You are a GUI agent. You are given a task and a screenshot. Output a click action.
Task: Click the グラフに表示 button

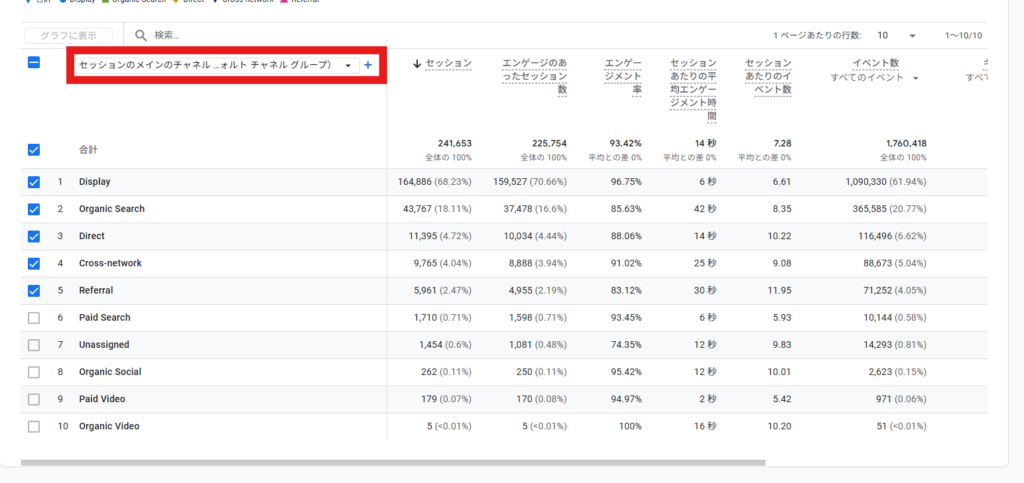(x=68, y=35)
